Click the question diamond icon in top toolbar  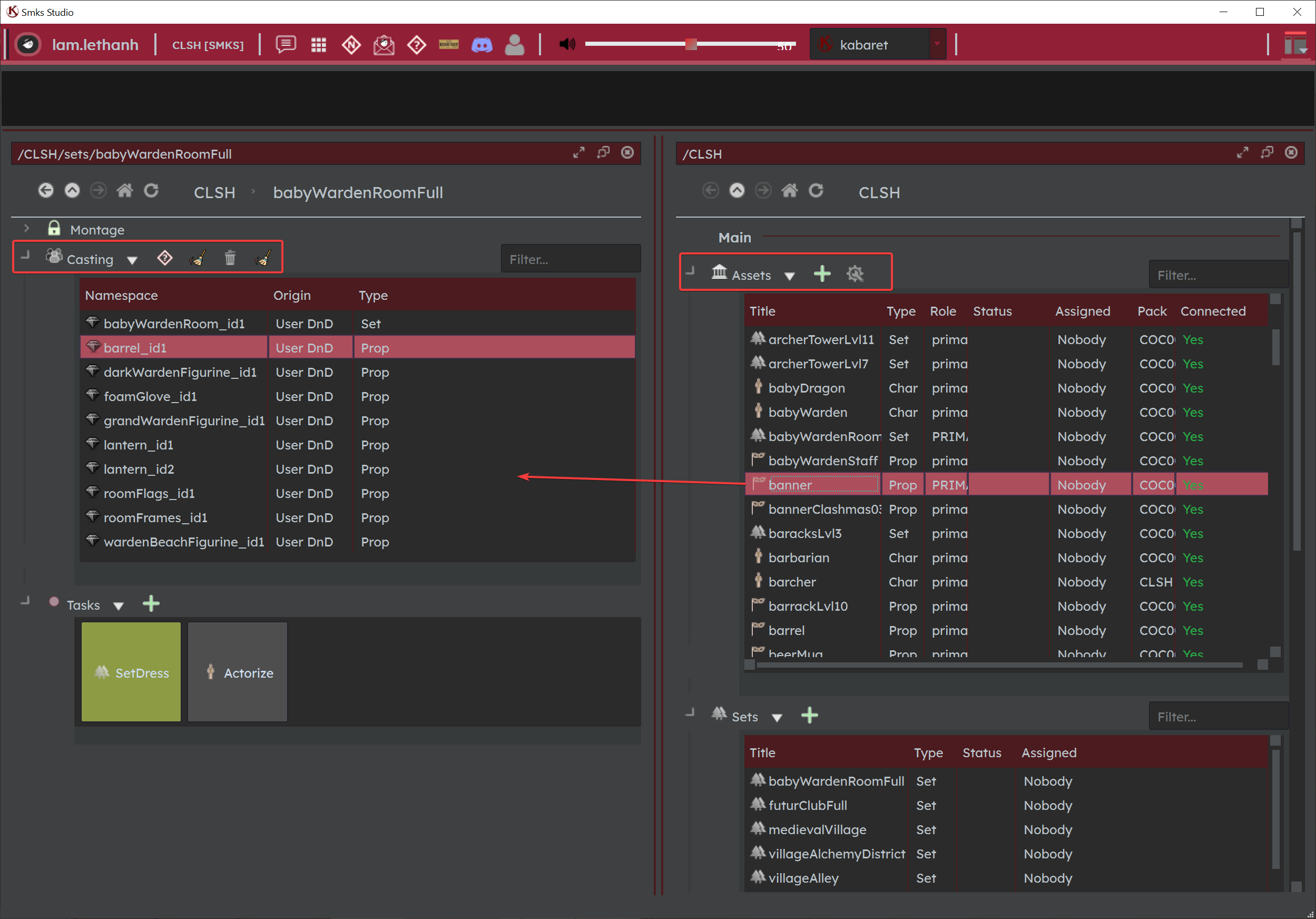click(x=416, y=45)
